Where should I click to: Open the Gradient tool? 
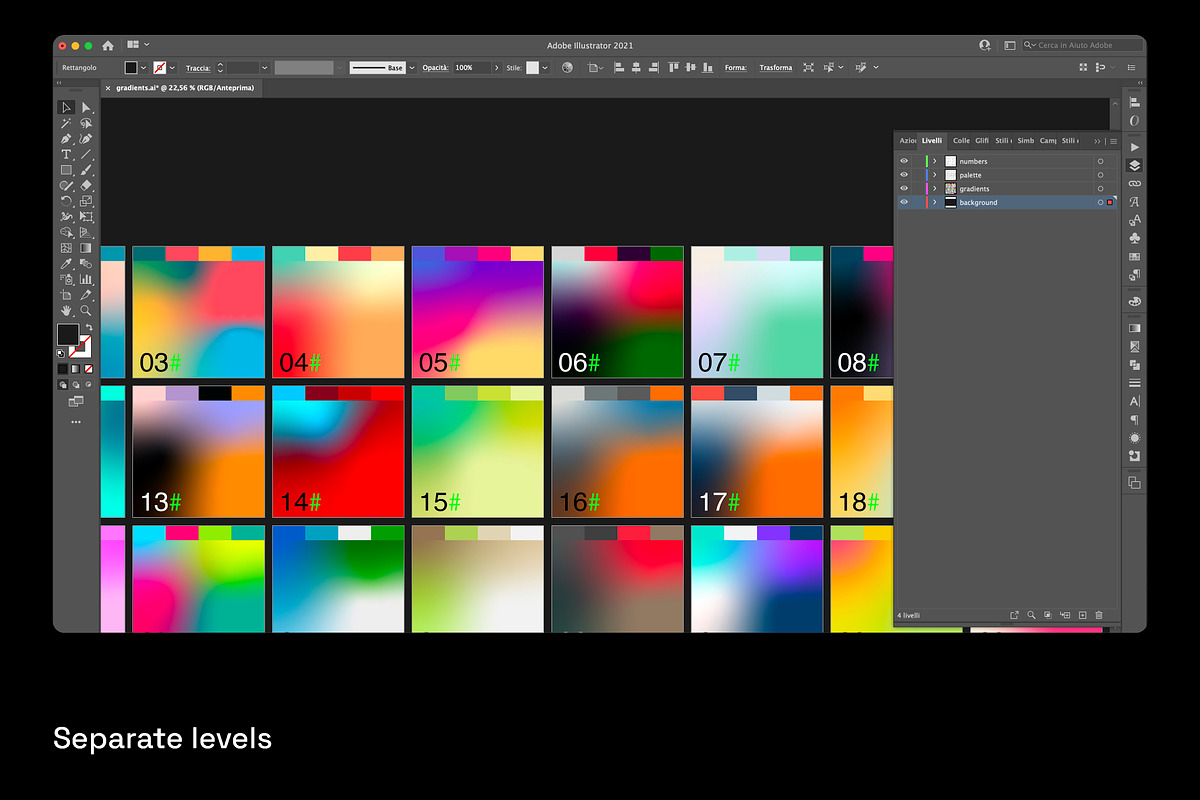86,246
